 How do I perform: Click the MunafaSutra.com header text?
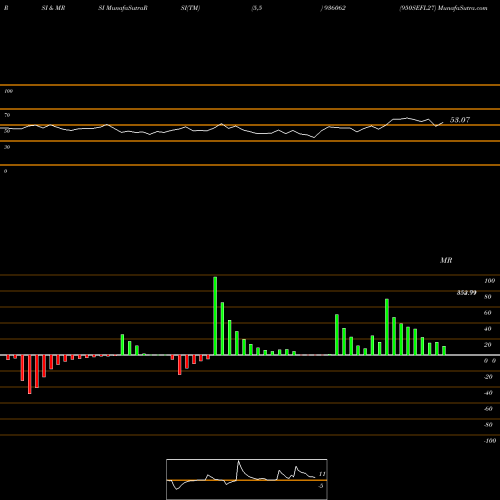pyautogui.click(x=463, y=8)
